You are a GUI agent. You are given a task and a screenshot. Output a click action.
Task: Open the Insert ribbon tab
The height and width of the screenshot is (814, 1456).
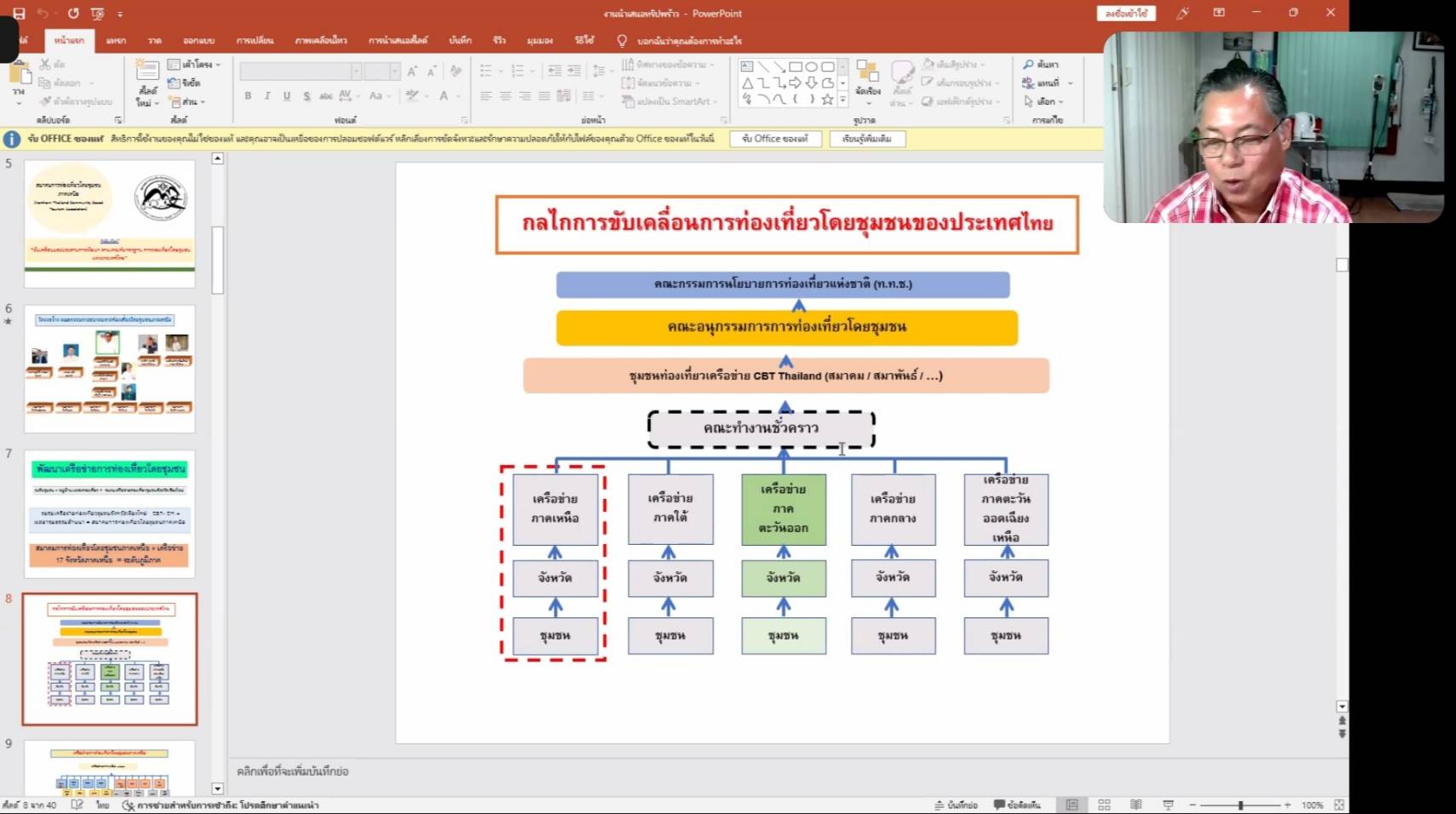116,40
